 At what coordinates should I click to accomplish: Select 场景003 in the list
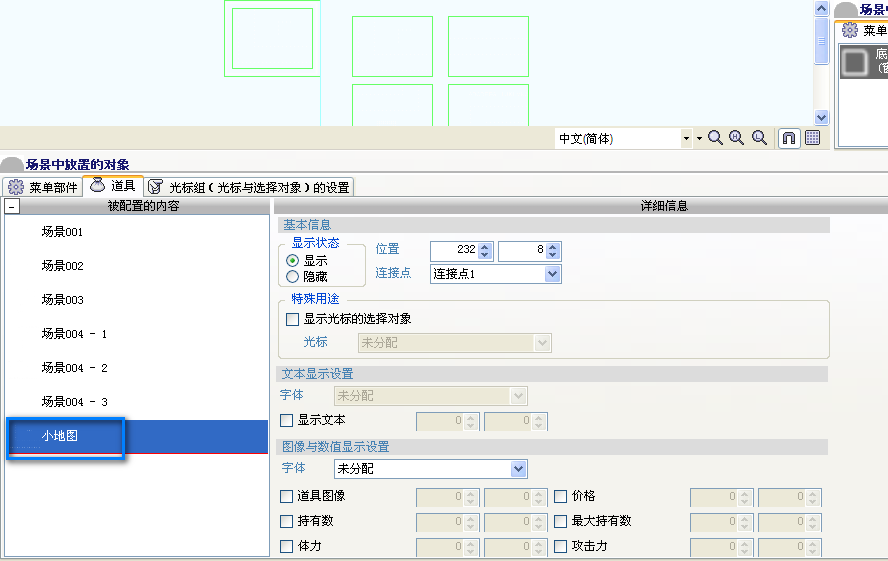pos(136,299)
